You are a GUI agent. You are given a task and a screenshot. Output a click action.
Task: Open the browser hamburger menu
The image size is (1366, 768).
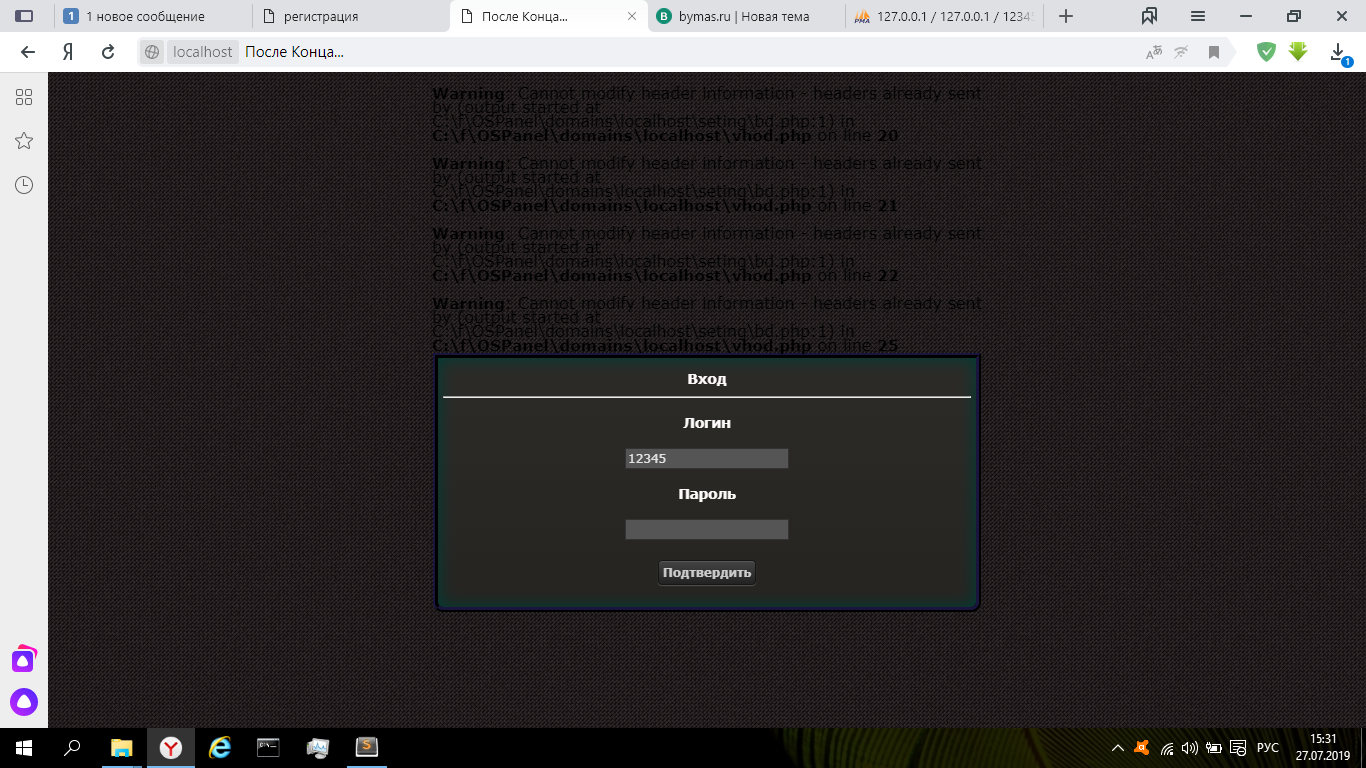[x=1198, y=16]
